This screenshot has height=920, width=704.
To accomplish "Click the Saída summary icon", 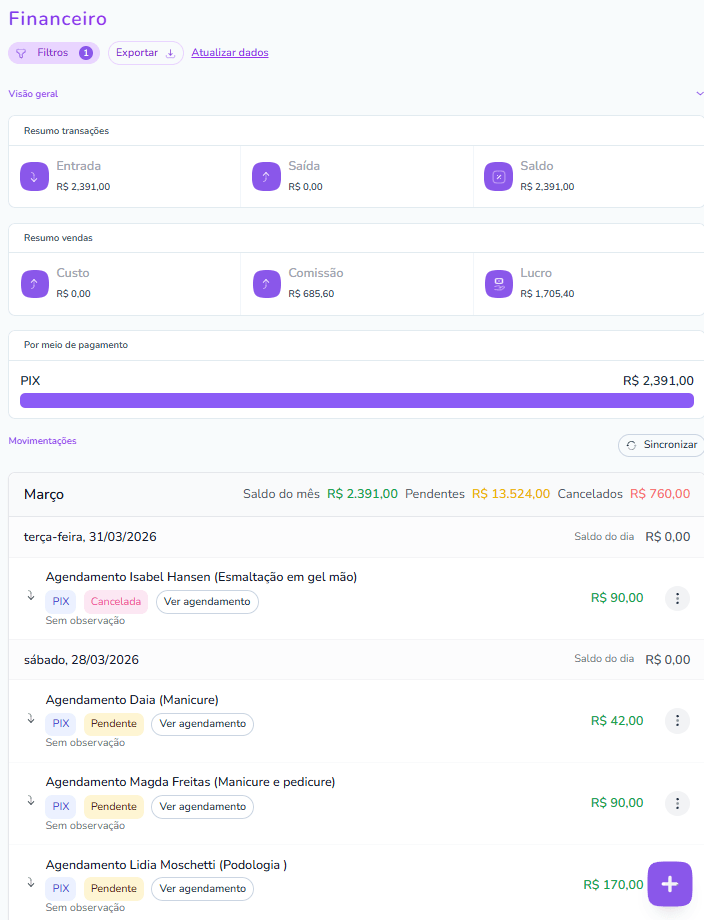I will (266, 177).
